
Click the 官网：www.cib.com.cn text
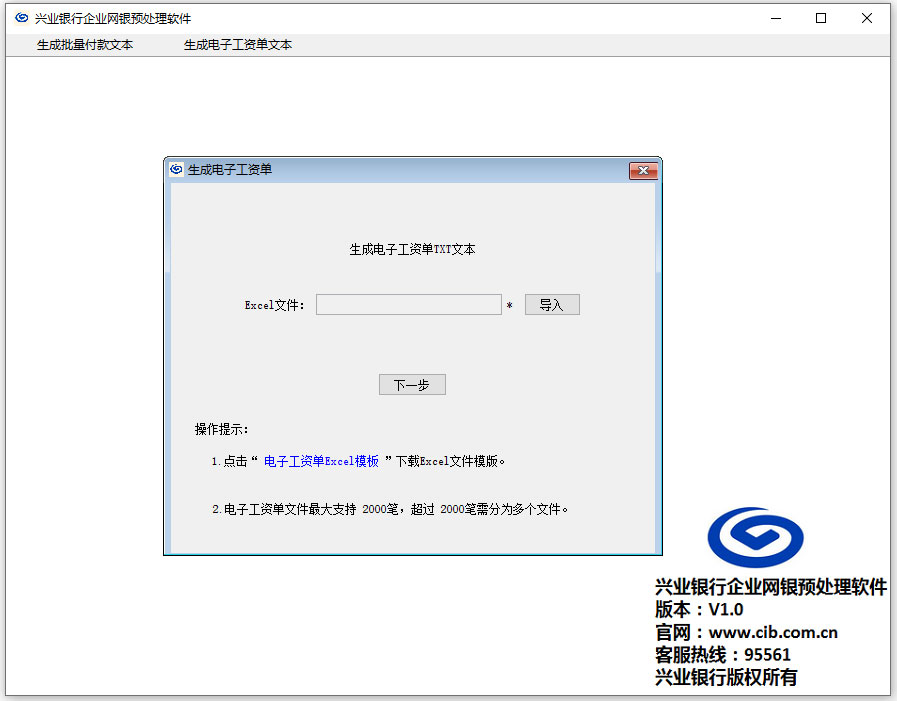pyautogui.click(x=746, y=632)
